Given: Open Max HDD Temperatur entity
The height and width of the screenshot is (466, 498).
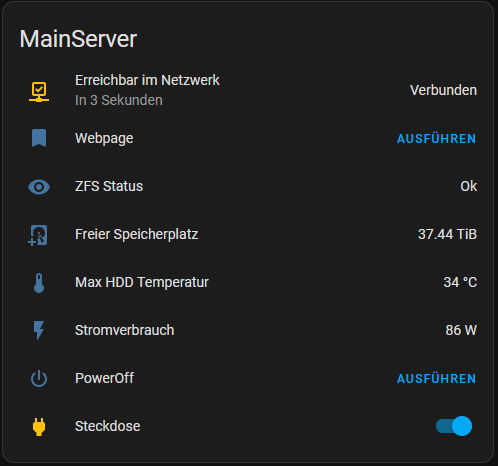Looking at the screenshot, I should pos(142,282).
